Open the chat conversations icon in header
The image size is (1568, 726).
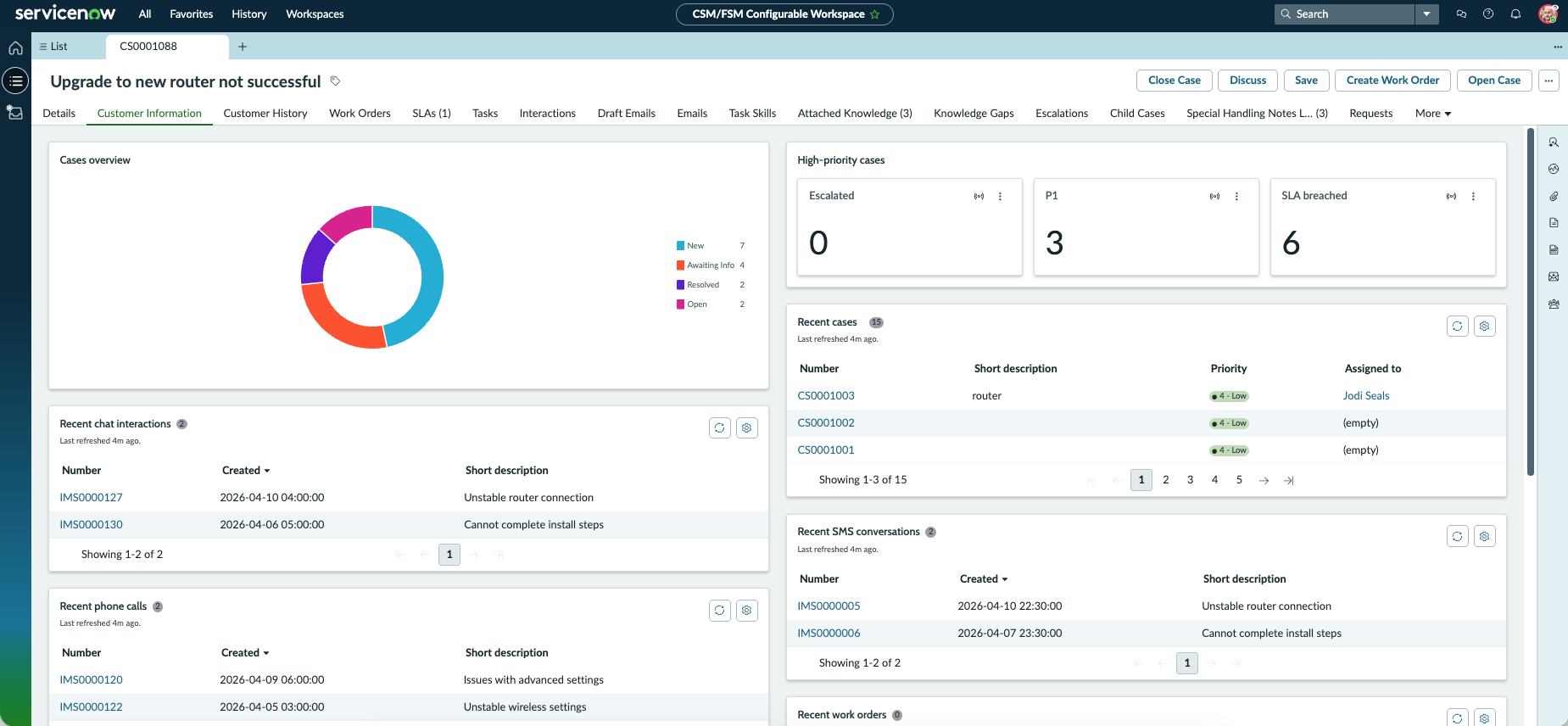pyautogui.click(x=1461, y=14)
